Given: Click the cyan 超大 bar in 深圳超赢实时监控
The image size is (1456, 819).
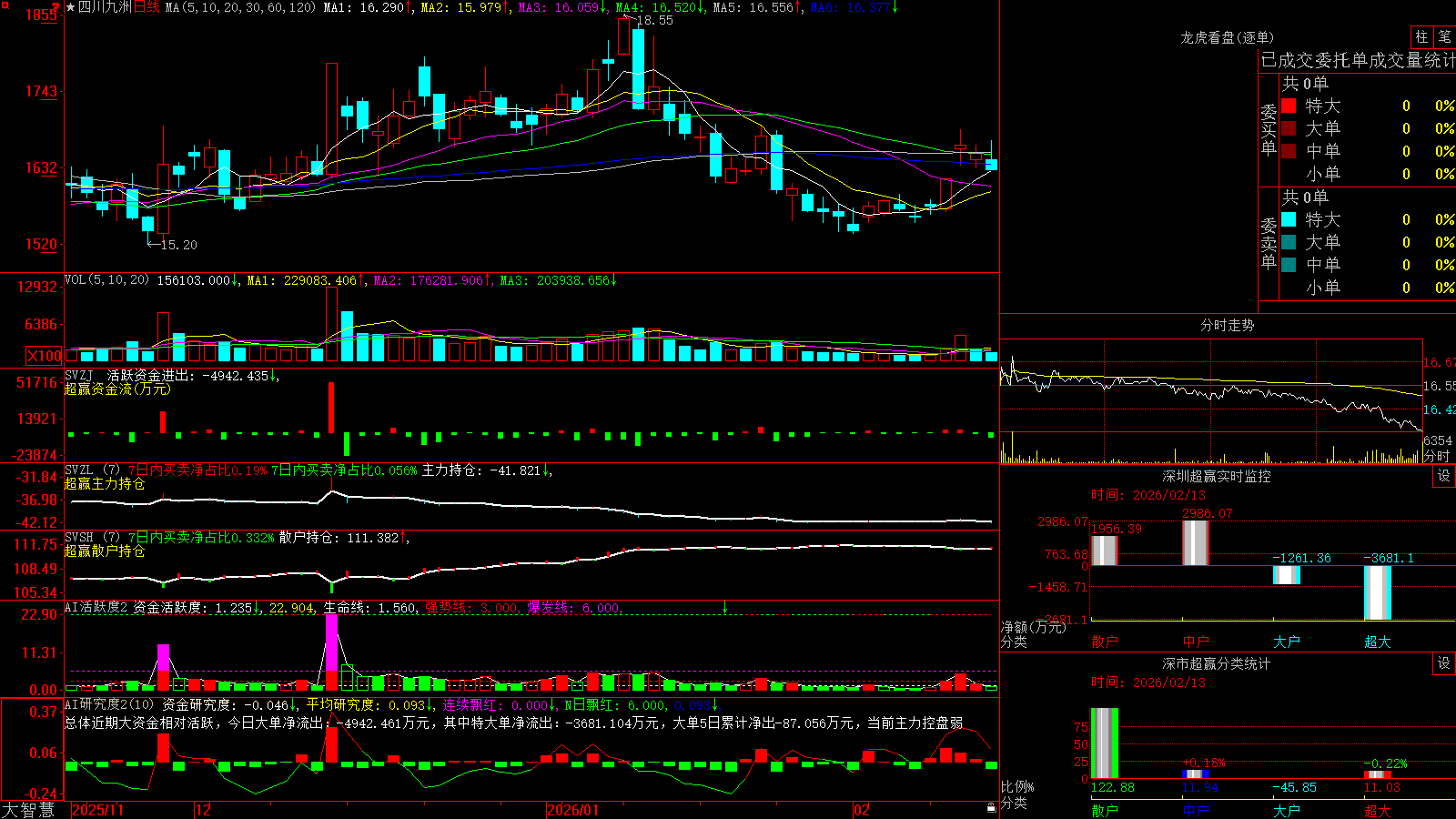Looking at the screenshot, I should coord(1377,593).
